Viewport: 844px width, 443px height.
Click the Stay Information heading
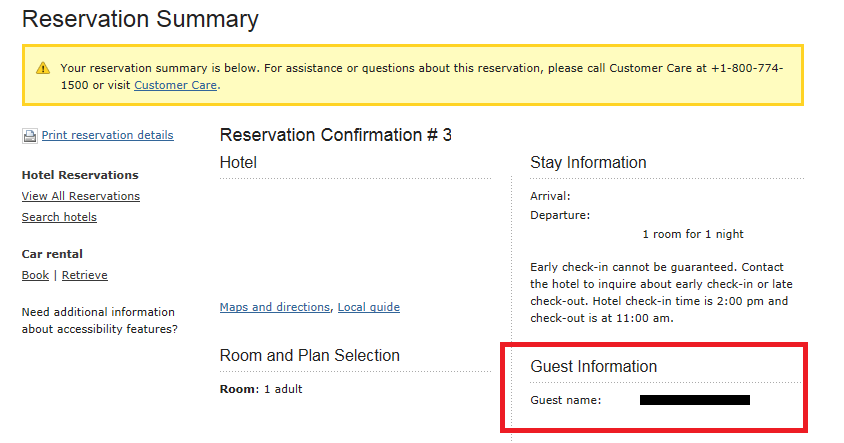coord(588,163)
